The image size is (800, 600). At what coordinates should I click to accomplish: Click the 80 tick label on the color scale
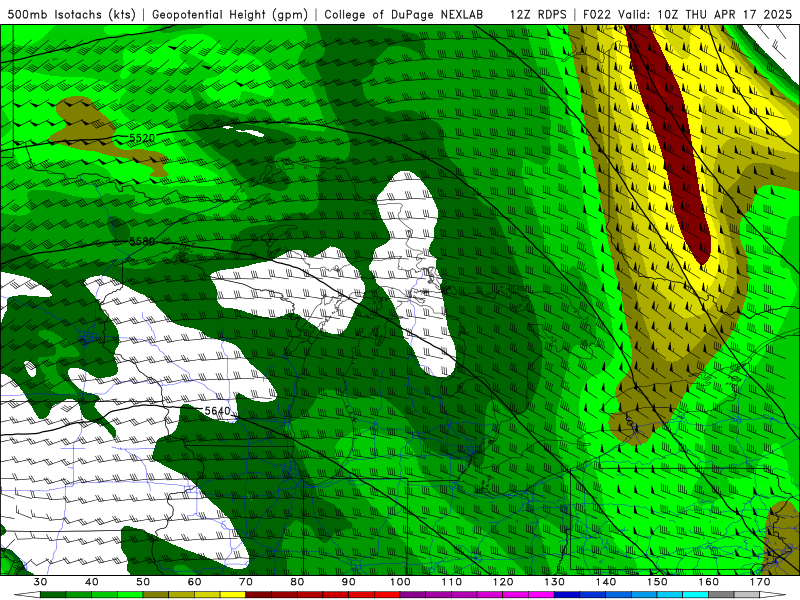[297, 582]
